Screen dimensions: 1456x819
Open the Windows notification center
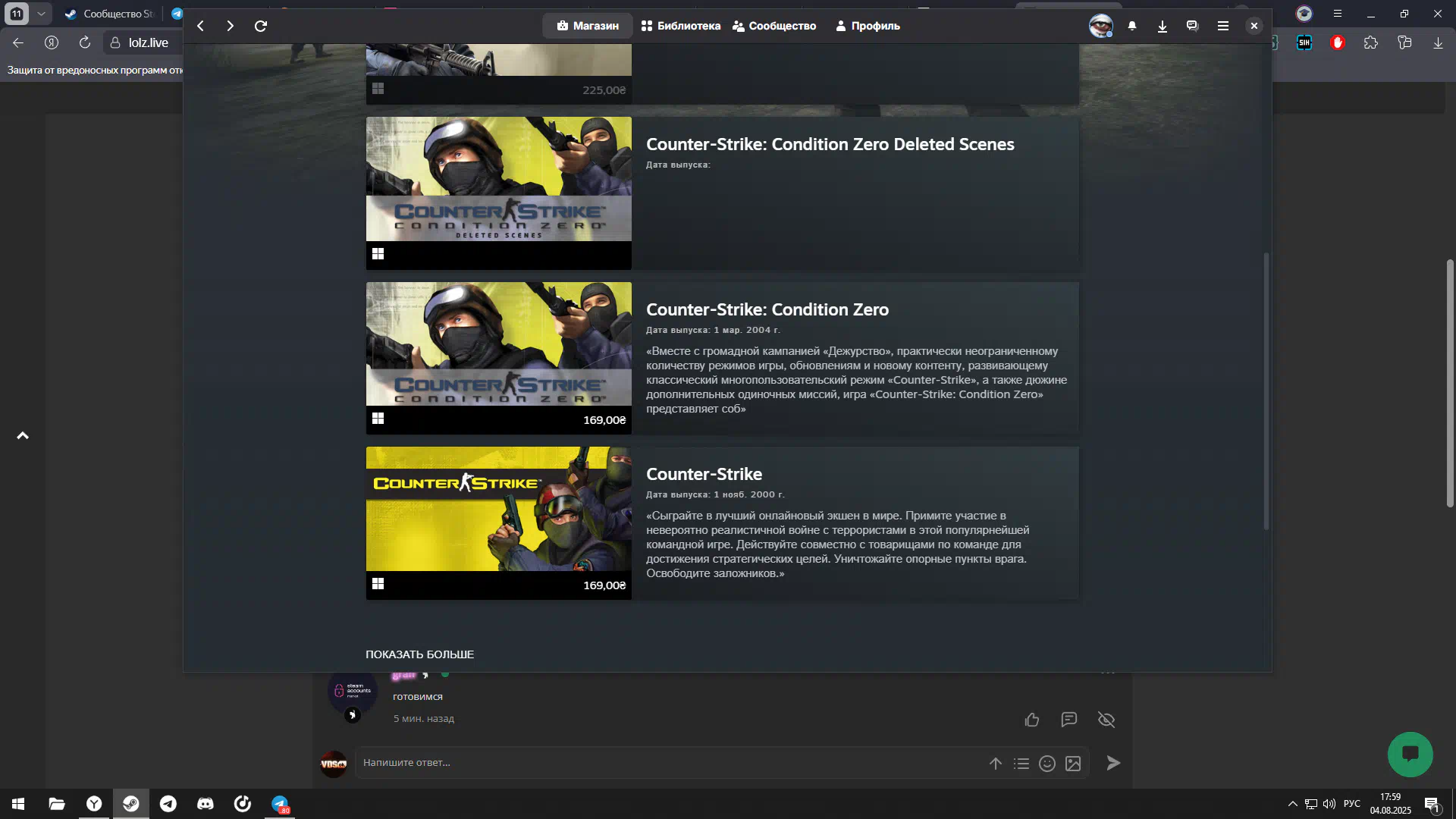click(1432, 805)
